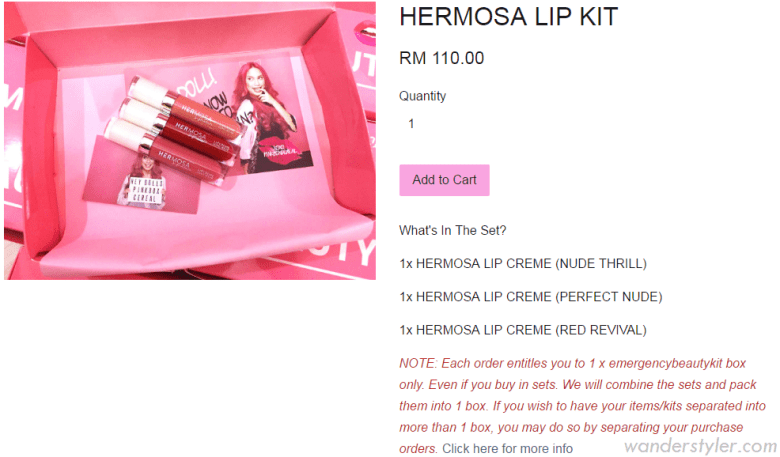Viewport: 780px width, 457px height.
Task: Select the Red Revival lip creme line
Action: [523, 330]
